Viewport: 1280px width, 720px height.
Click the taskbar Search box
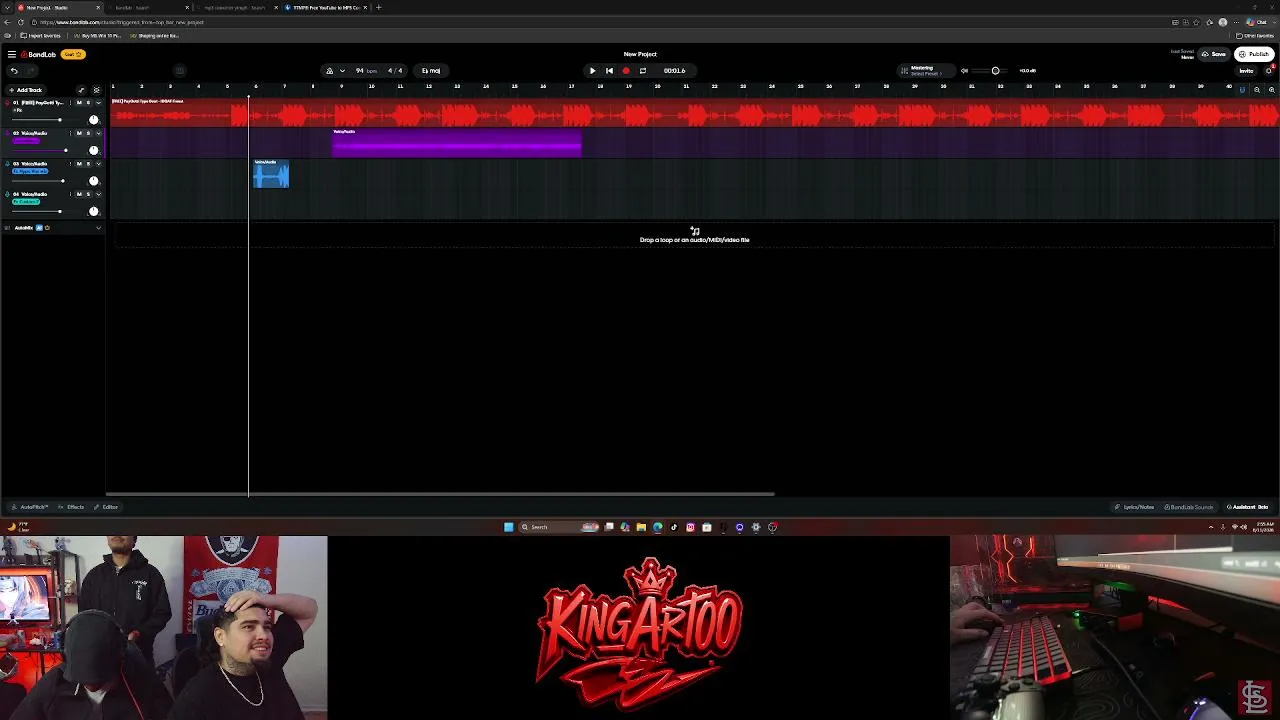click(558, 527)
